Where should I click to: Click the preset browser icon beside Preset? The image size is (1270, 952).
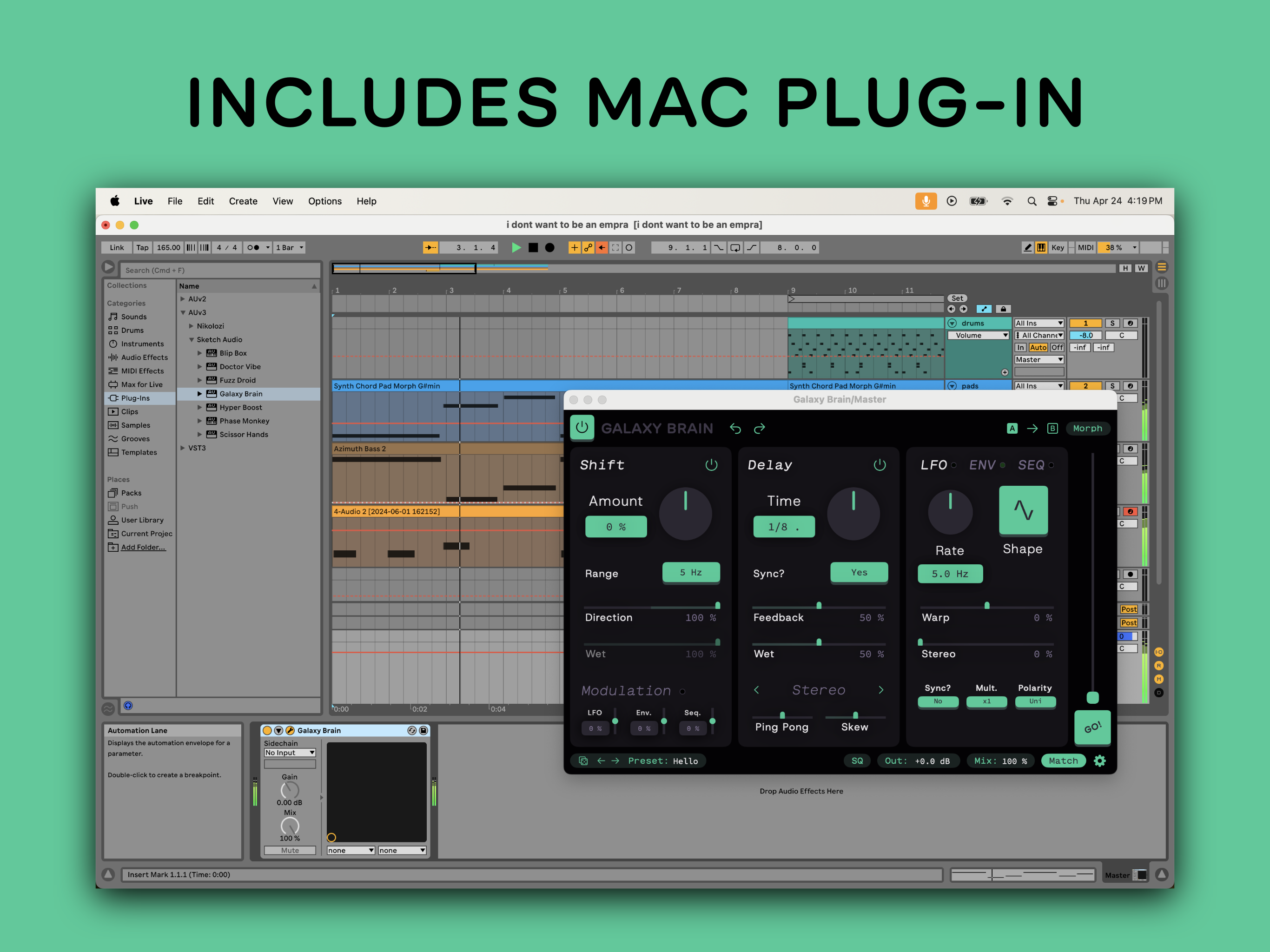583,761
